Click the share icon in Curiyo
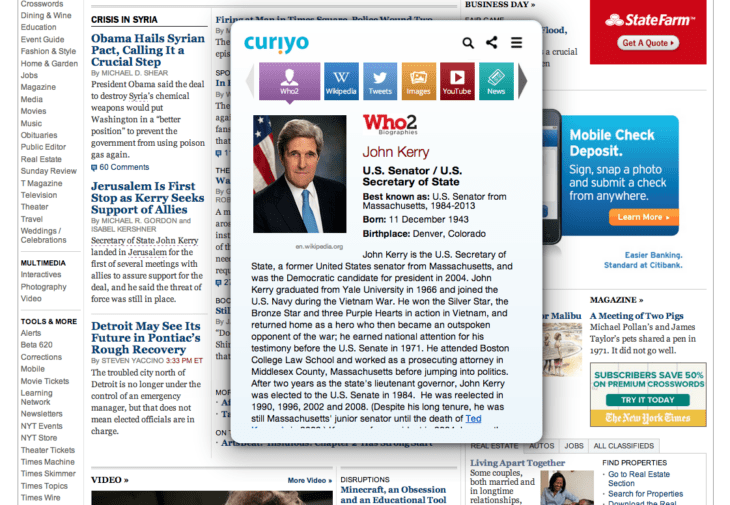The width and height of the screenshot is (730, 505). point(492,42)
